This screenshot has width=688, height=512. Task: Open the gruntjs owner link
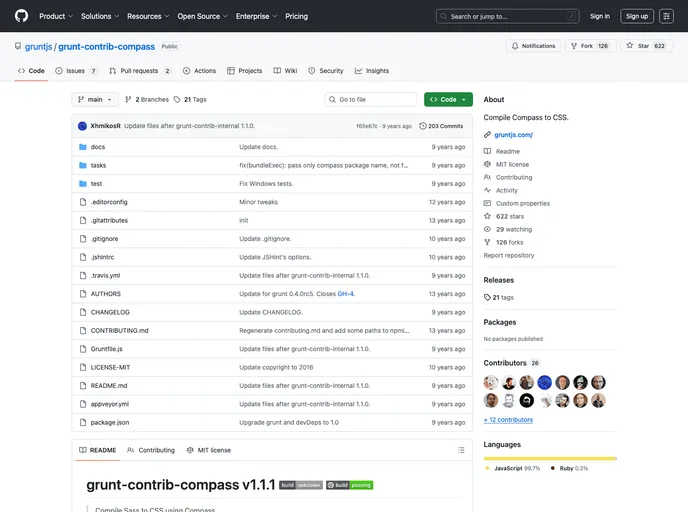pos(39,47)
